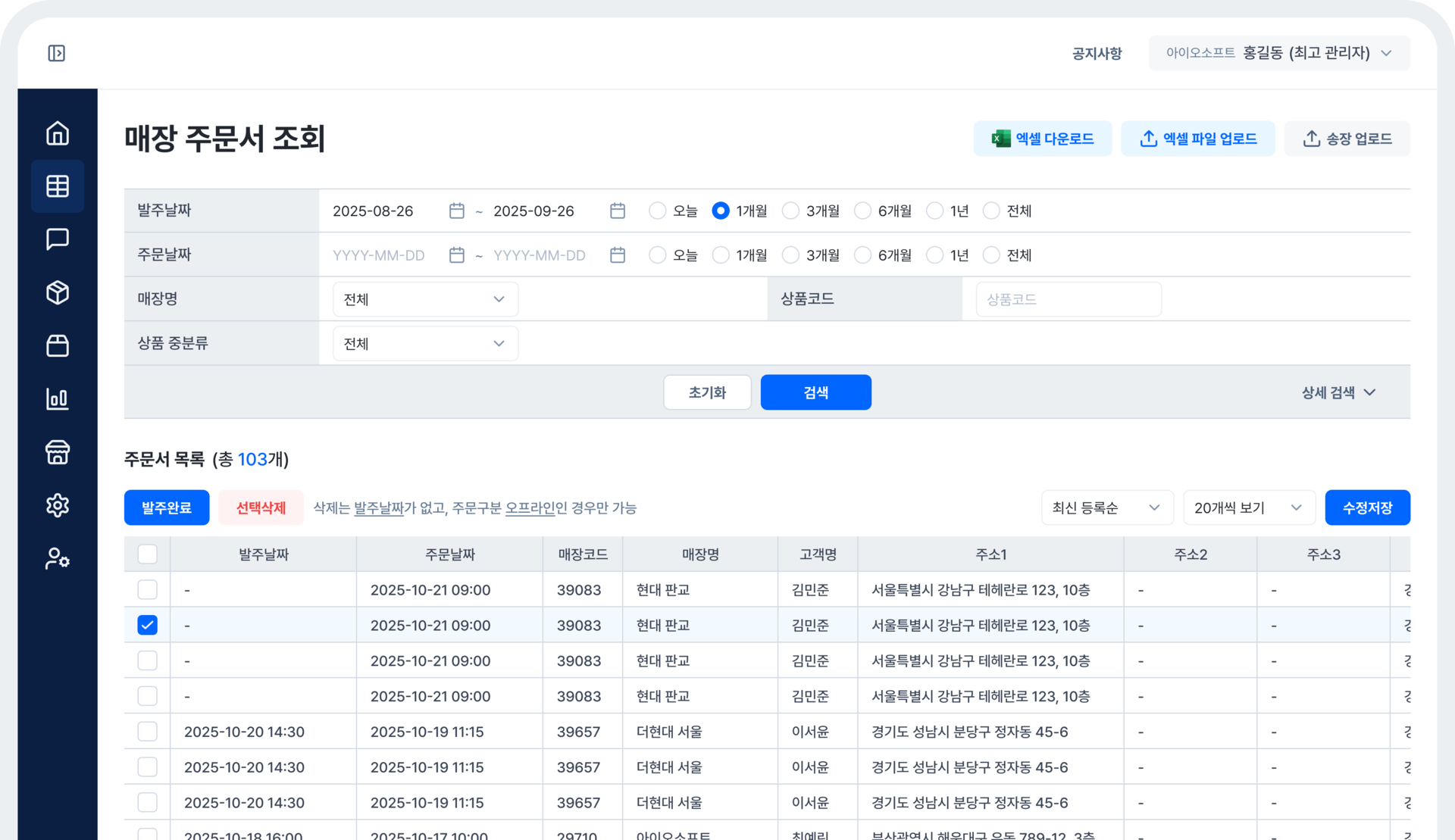The width and height of the screenshot is (1455, 840).
Task: Click the chat bubble sidebar icon
Action: click(x=58, y=239)
